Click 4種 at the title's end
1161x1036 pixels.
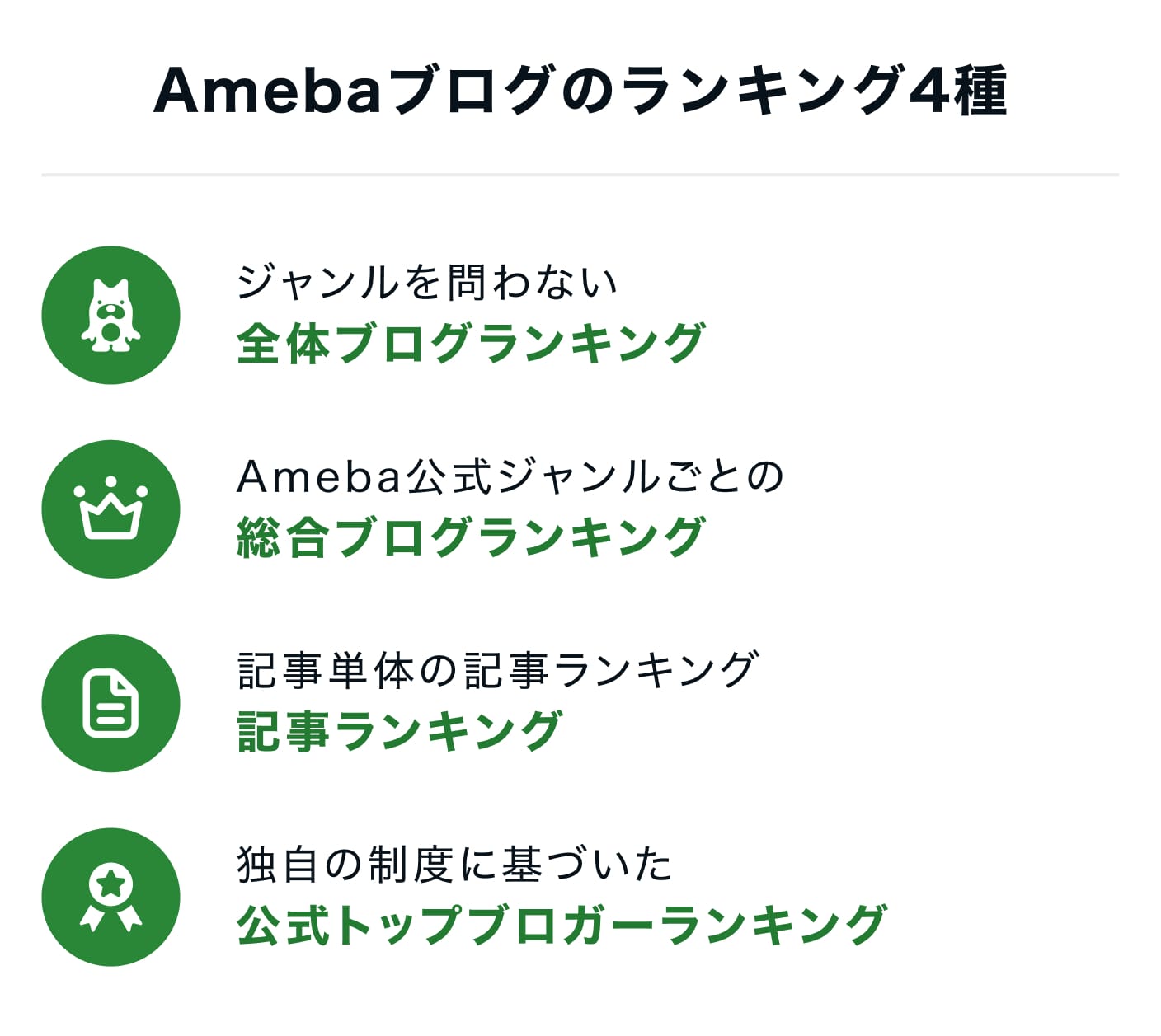point(958,90)
